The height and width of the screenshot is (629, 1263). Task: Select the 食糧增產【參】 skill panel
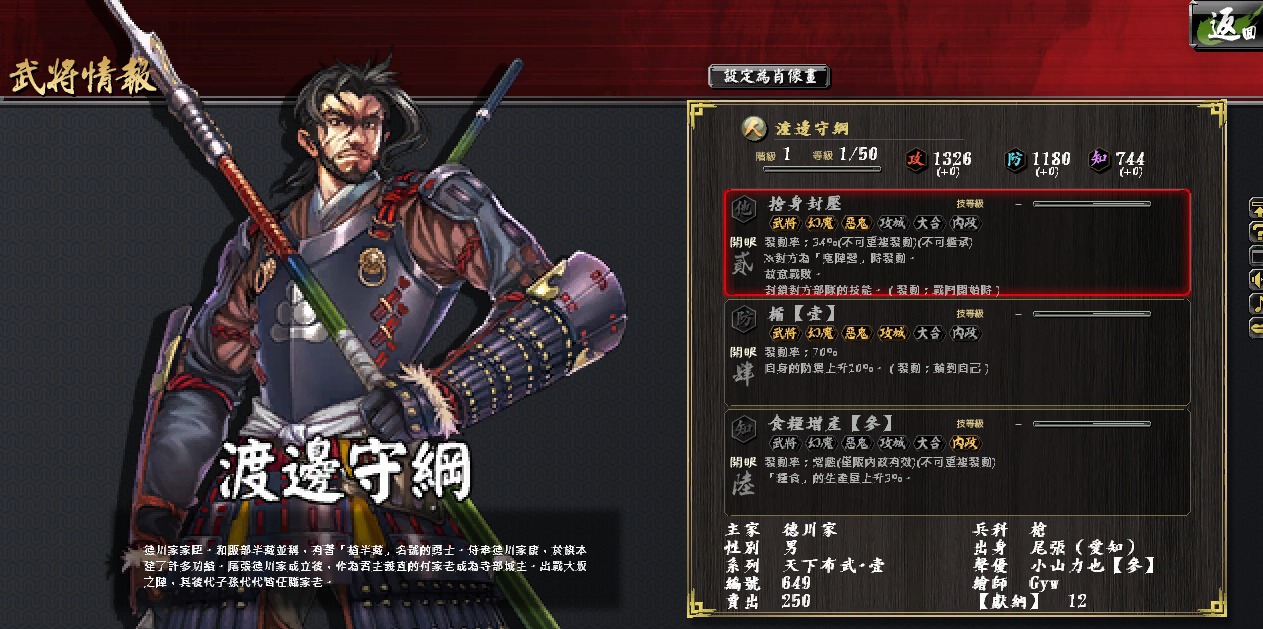pyautogui.click(x=957, y=462)
